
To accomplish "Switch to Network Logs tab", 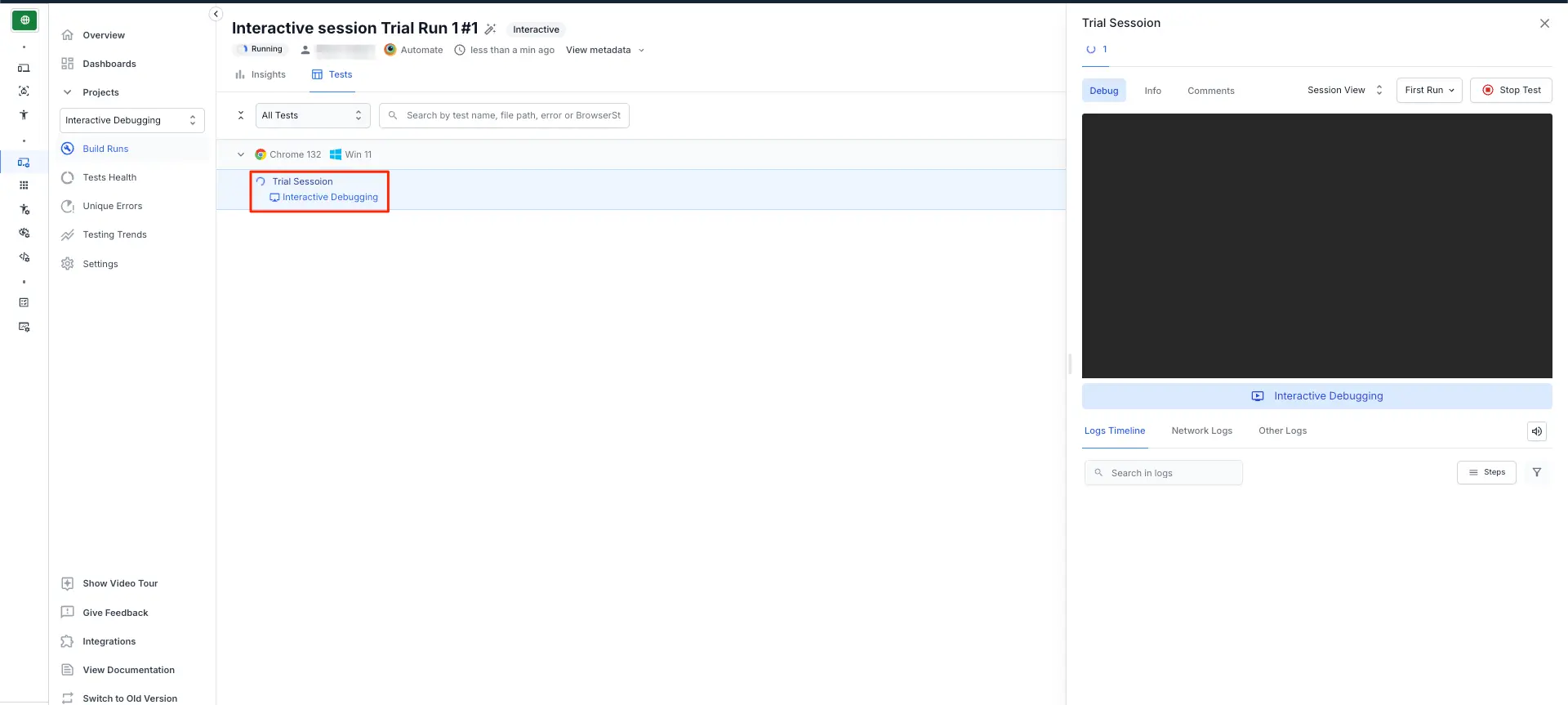I will (x=1201, y=431).
